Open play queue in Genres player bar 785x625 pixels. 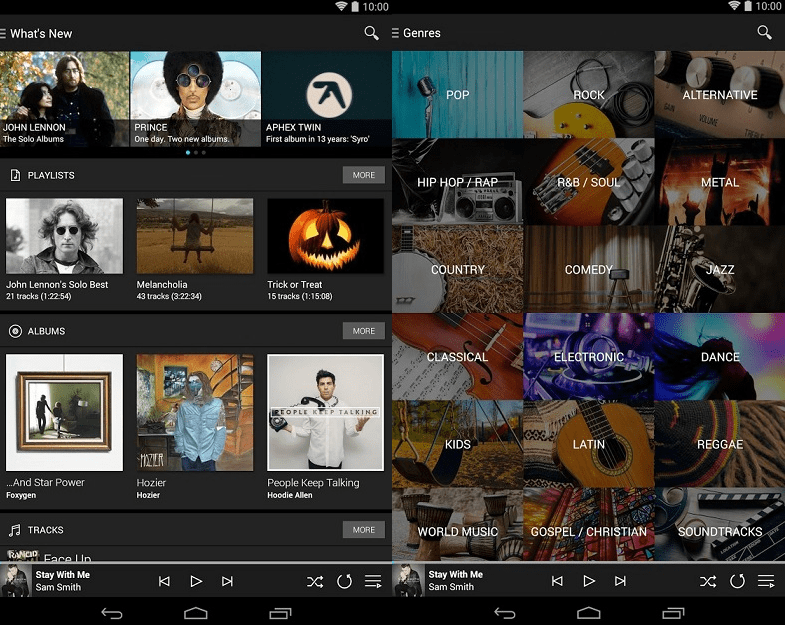click(x=766, y=581)
